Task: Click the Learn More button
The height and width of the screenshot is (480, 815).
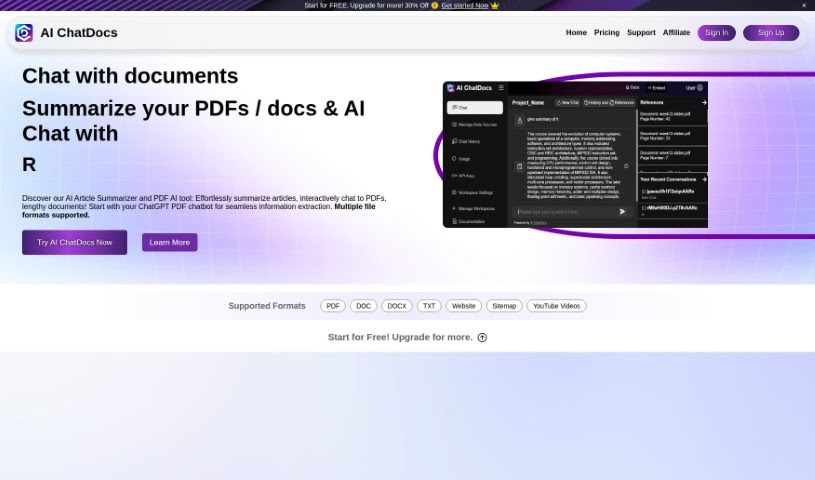Action: tap(169, 242)
